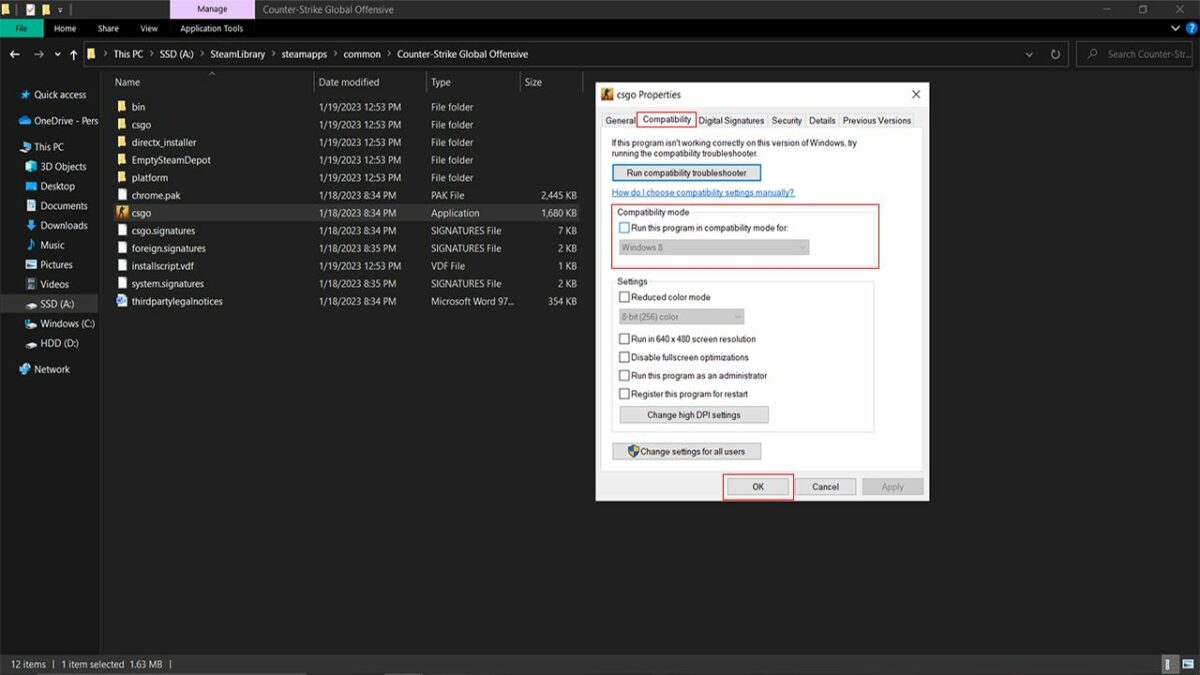Image resolution: width=1200 pixels, height=675 pixels.
Task: Sort files by Date modified column header
Action: point(349,82)
